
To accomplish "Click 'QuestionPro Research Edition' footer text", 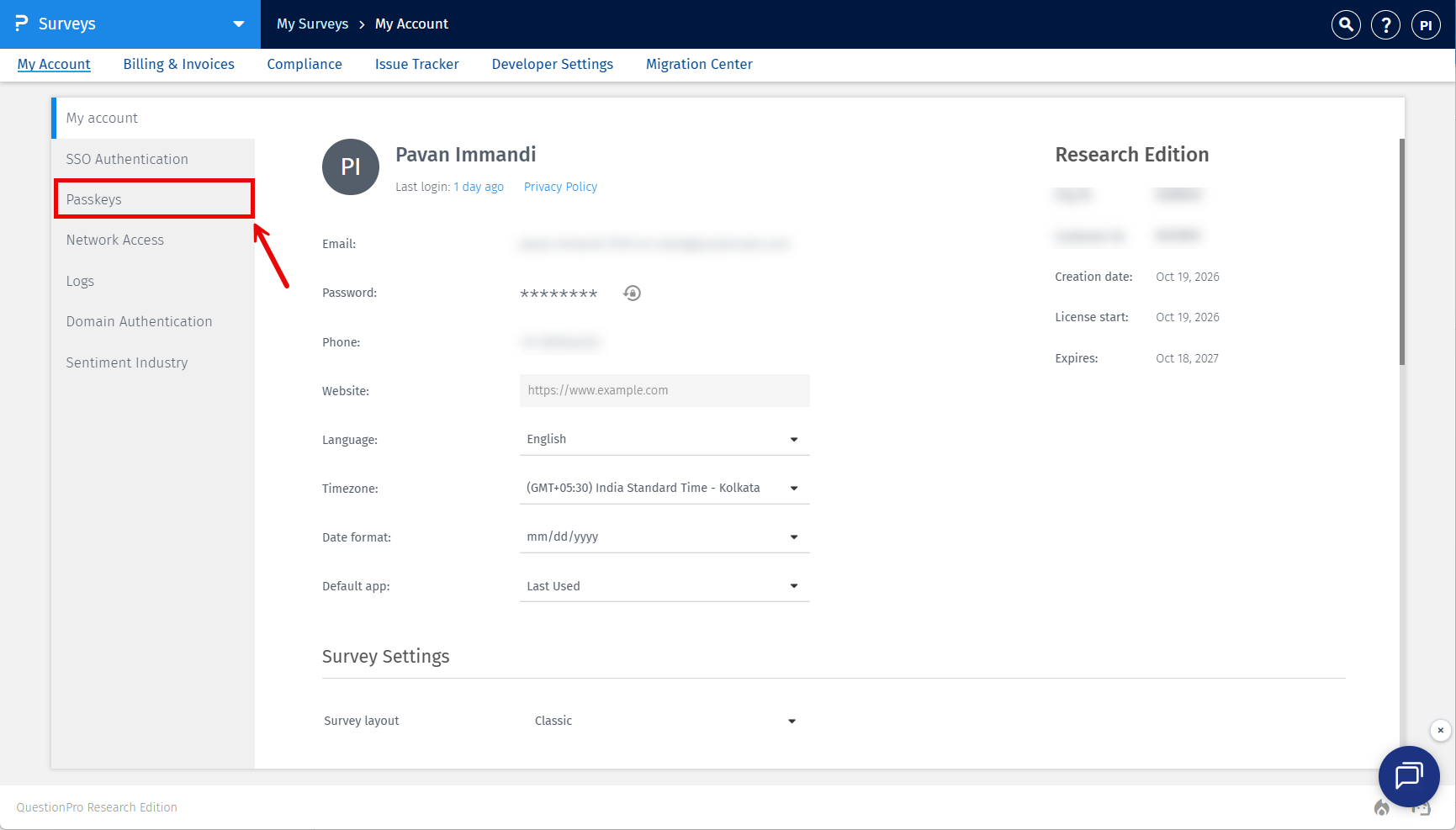I will point(97,807).
